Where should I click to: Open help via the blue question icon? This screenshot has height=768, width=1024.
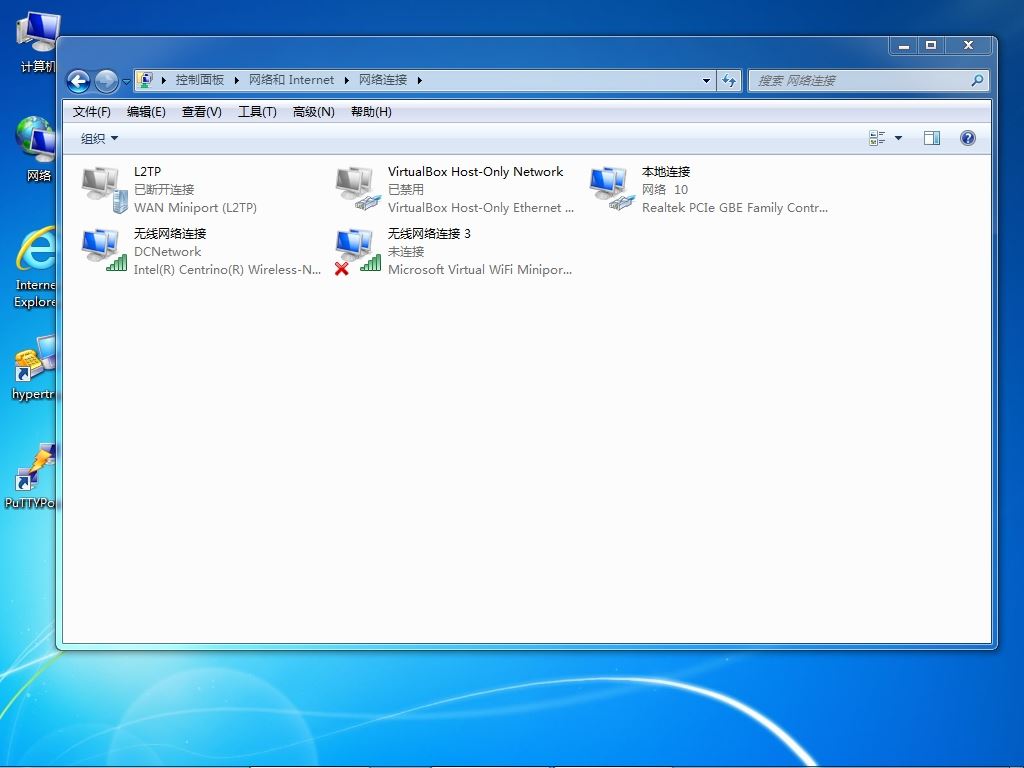click(x=968, y=138)
